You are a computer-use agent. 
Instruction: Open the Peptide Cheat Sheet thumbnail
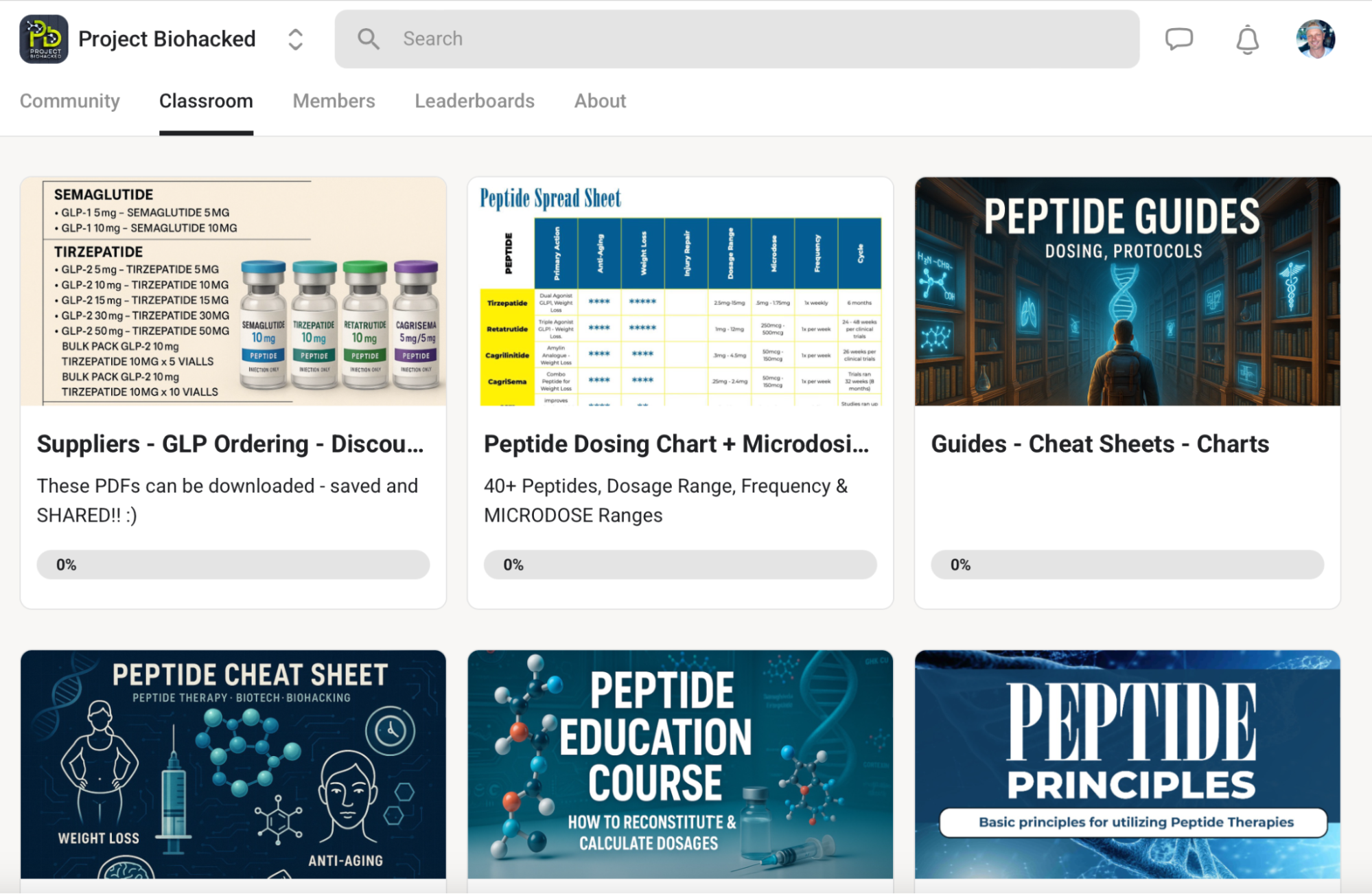click(233, 764)
